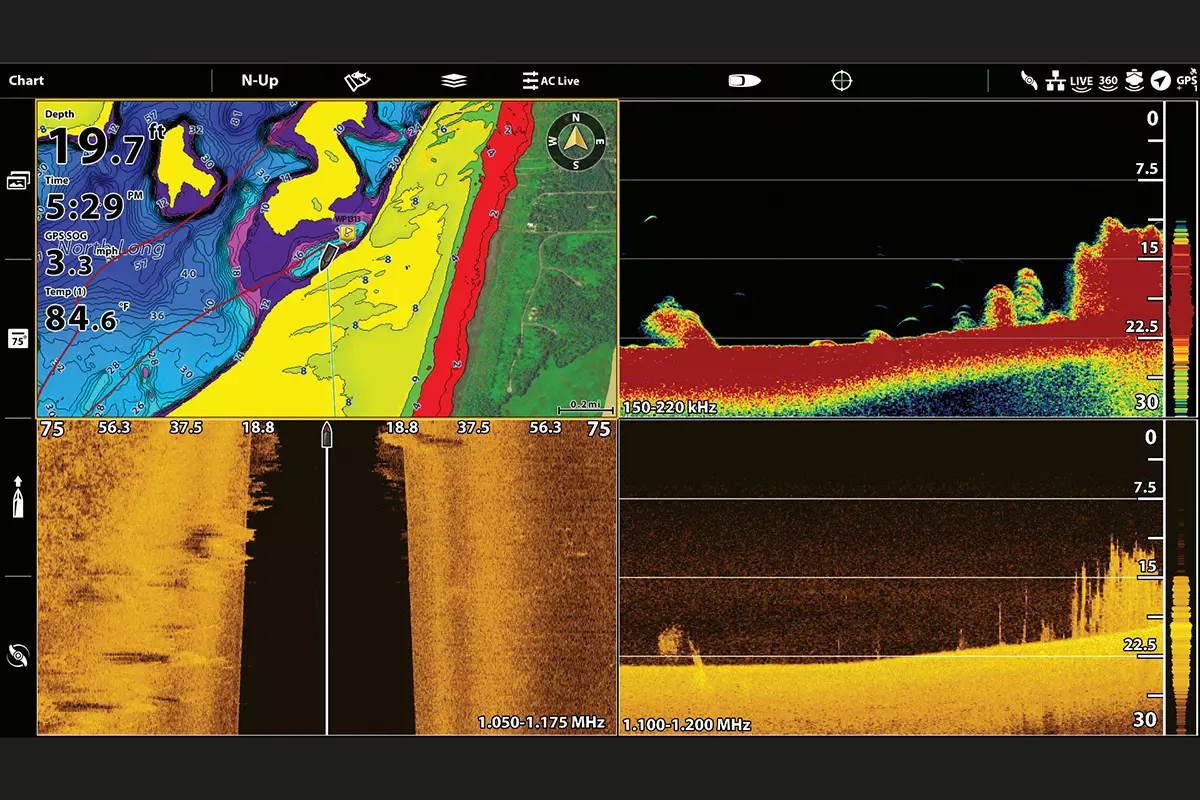Check the network status icon
The image size is (1200, 800).
coord(1055,82)
